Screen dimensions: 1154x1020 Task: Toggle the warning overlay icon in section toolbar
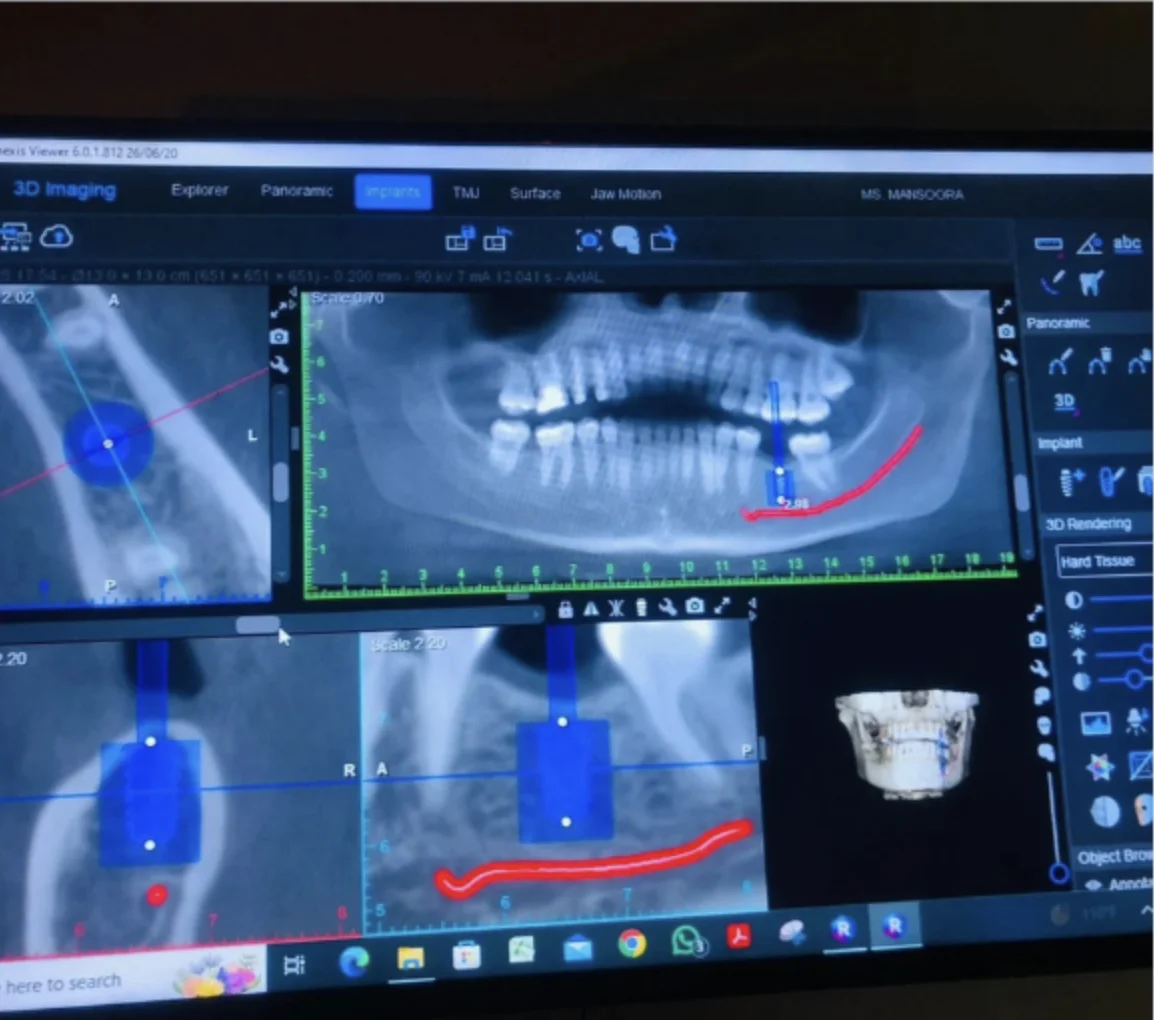[x=592, y=608]
